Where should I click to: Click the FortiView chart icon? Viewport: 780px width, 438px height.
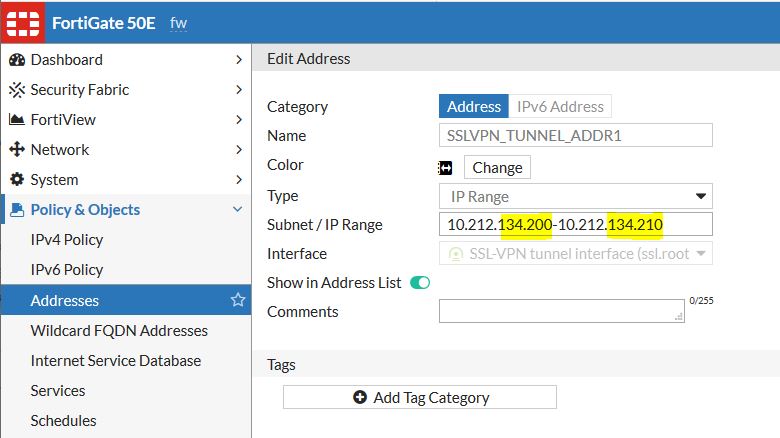pos(17,119)
